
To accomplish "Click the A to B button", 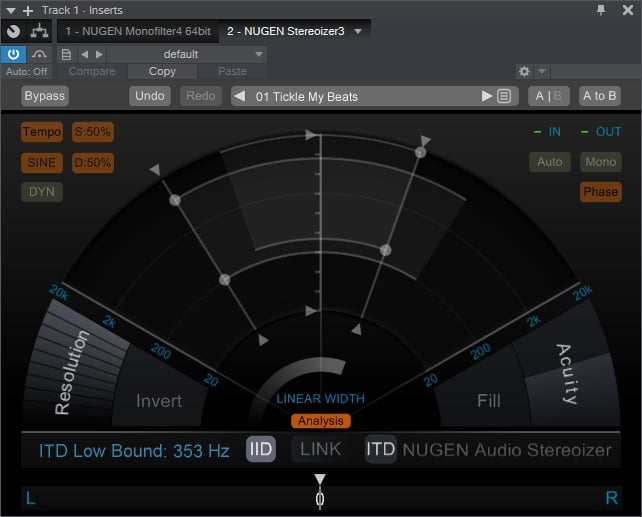I will point(600,96).
